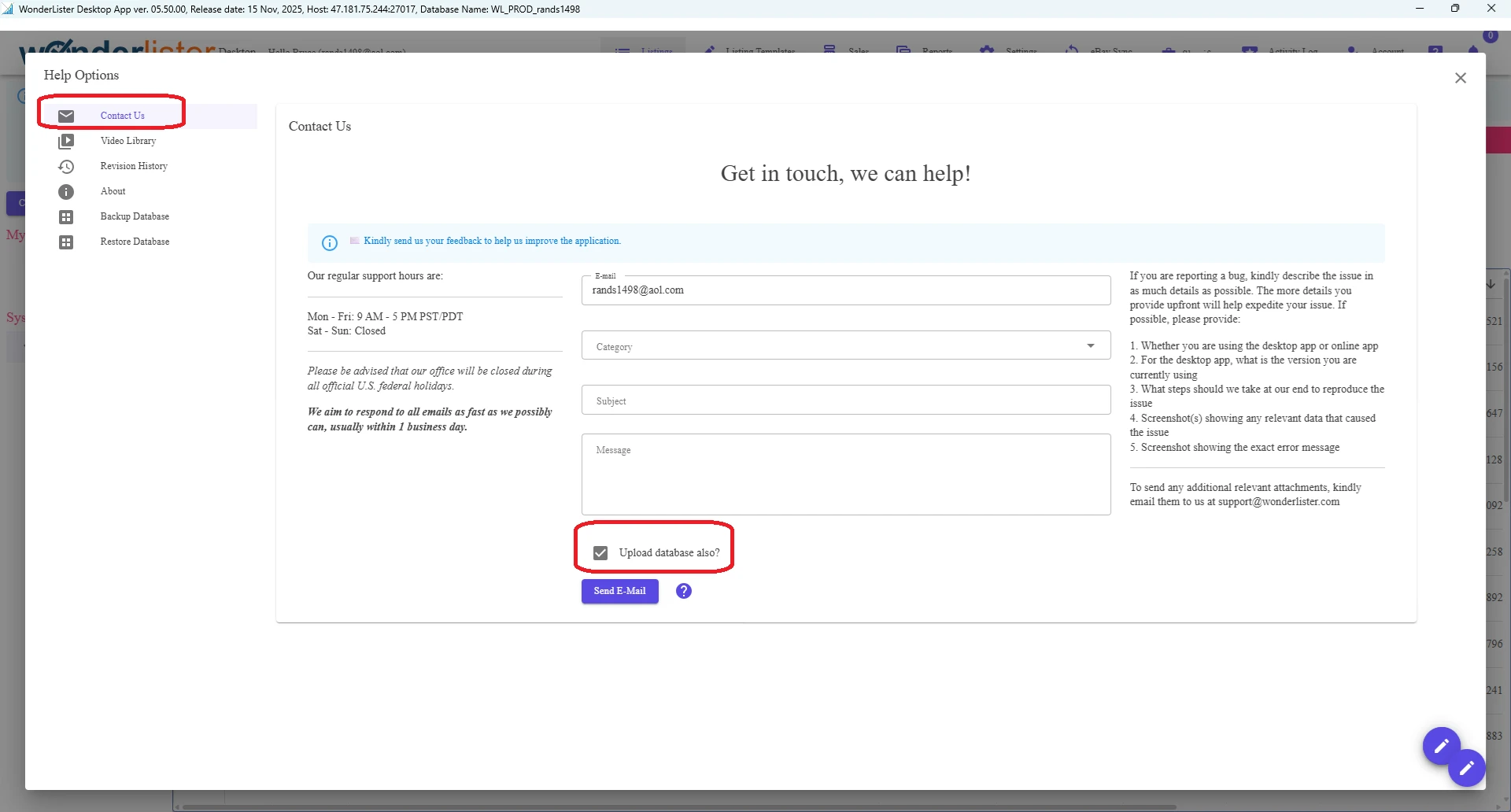Click the info icon beside the feedback notice
The height and width of the screenshot is (812, 1511).
click(329, 242)
